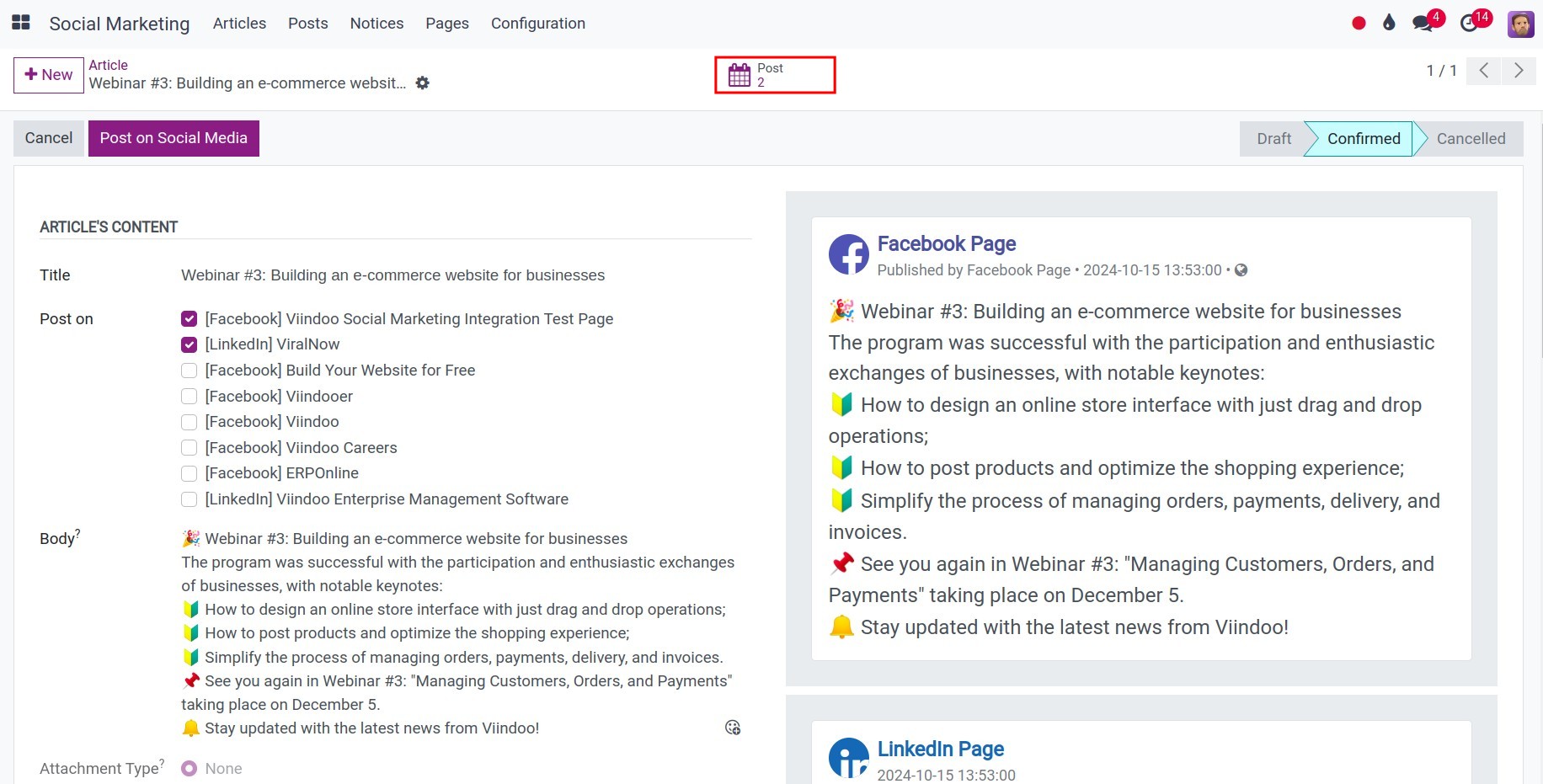Click the record title Webinar #3 breadcrumb text
The width and height of the screenshot is (1543, 784).
tap(248, 83)
